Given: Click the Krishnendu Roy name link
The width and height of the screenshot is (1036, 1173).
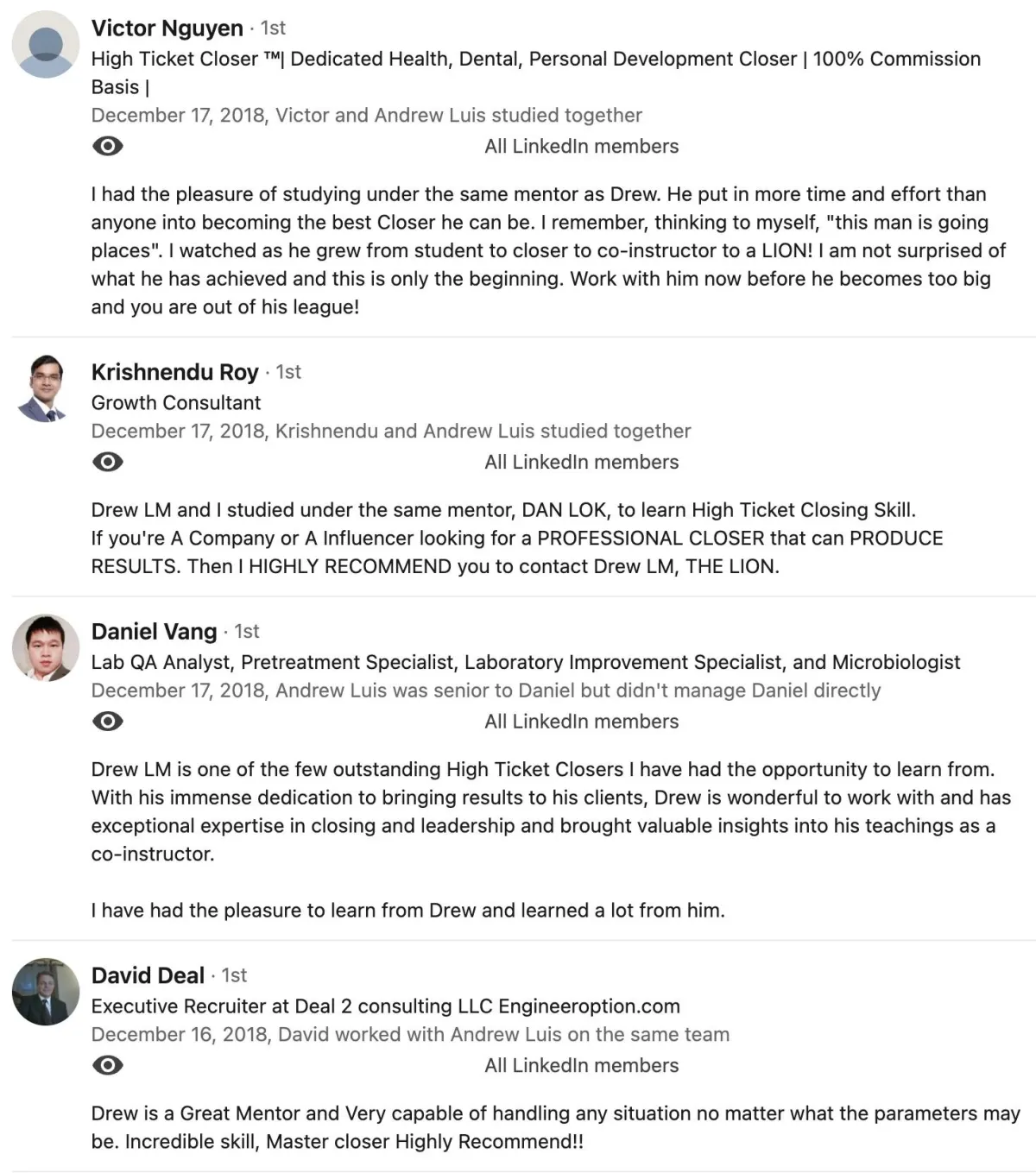Looking at the screenshot, I should (175, 372).
